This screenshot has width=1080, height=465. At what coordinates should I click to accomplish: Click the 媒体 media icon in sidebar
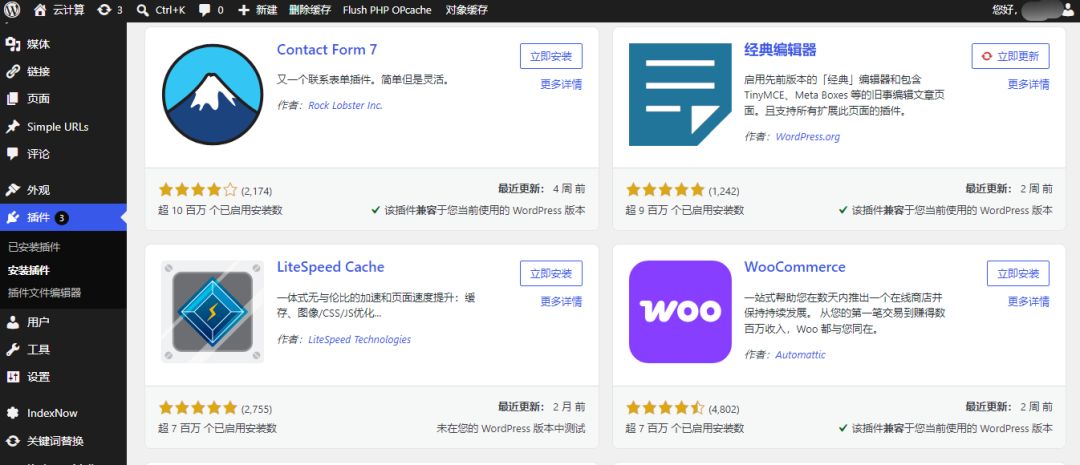[x=12, y=44]
